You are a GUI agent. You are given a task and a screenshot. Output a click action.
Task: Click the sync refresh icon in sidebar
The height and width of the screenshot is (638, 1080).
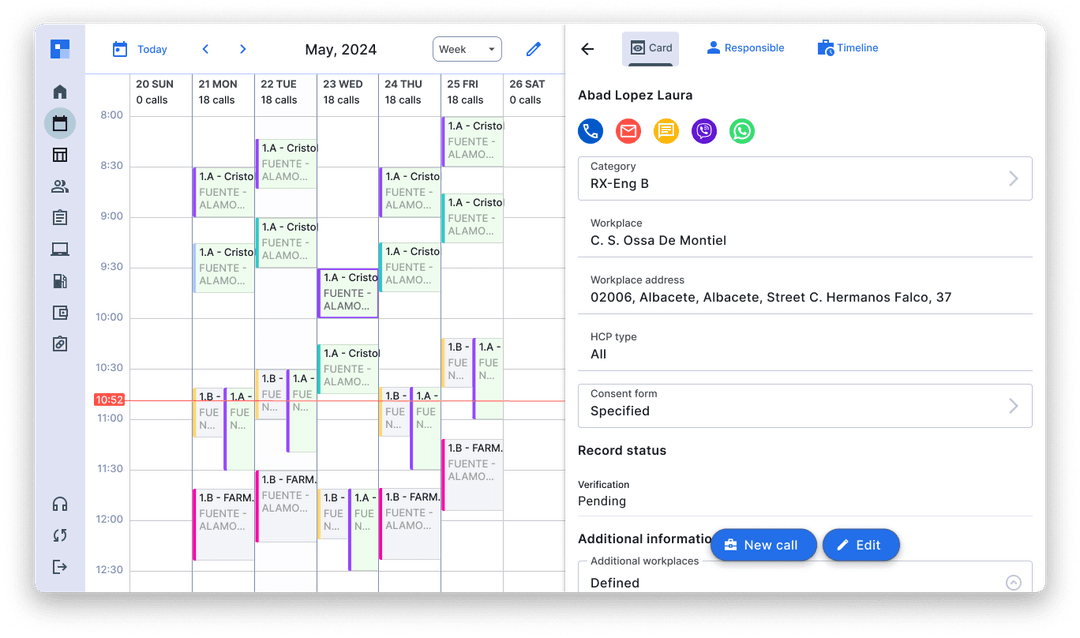point(60,535)
